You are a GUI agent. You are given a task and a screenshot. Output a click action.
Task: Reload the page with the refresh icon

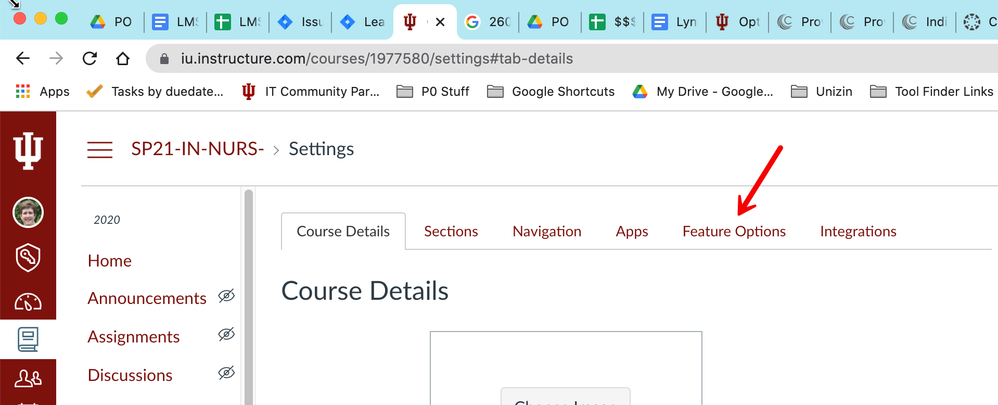(x=90, y=59)
